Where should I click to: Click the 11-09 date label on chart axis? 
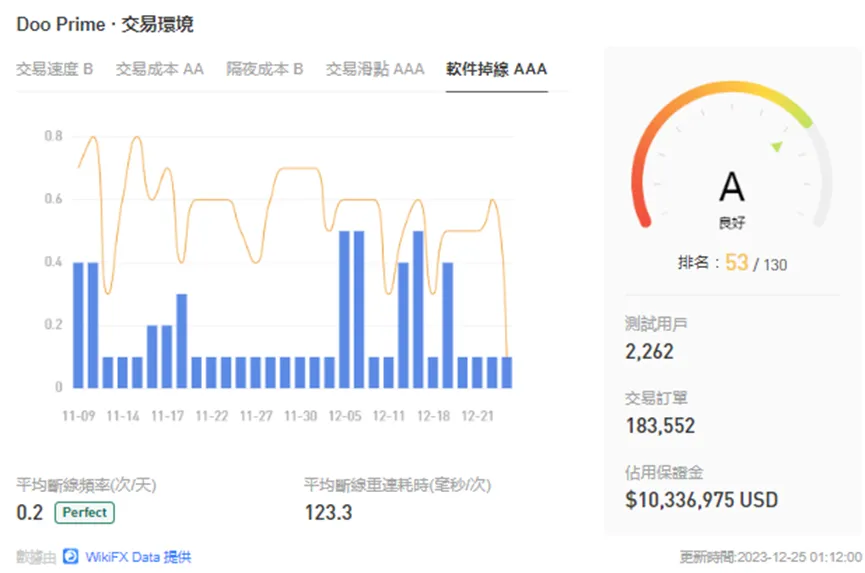79,416
